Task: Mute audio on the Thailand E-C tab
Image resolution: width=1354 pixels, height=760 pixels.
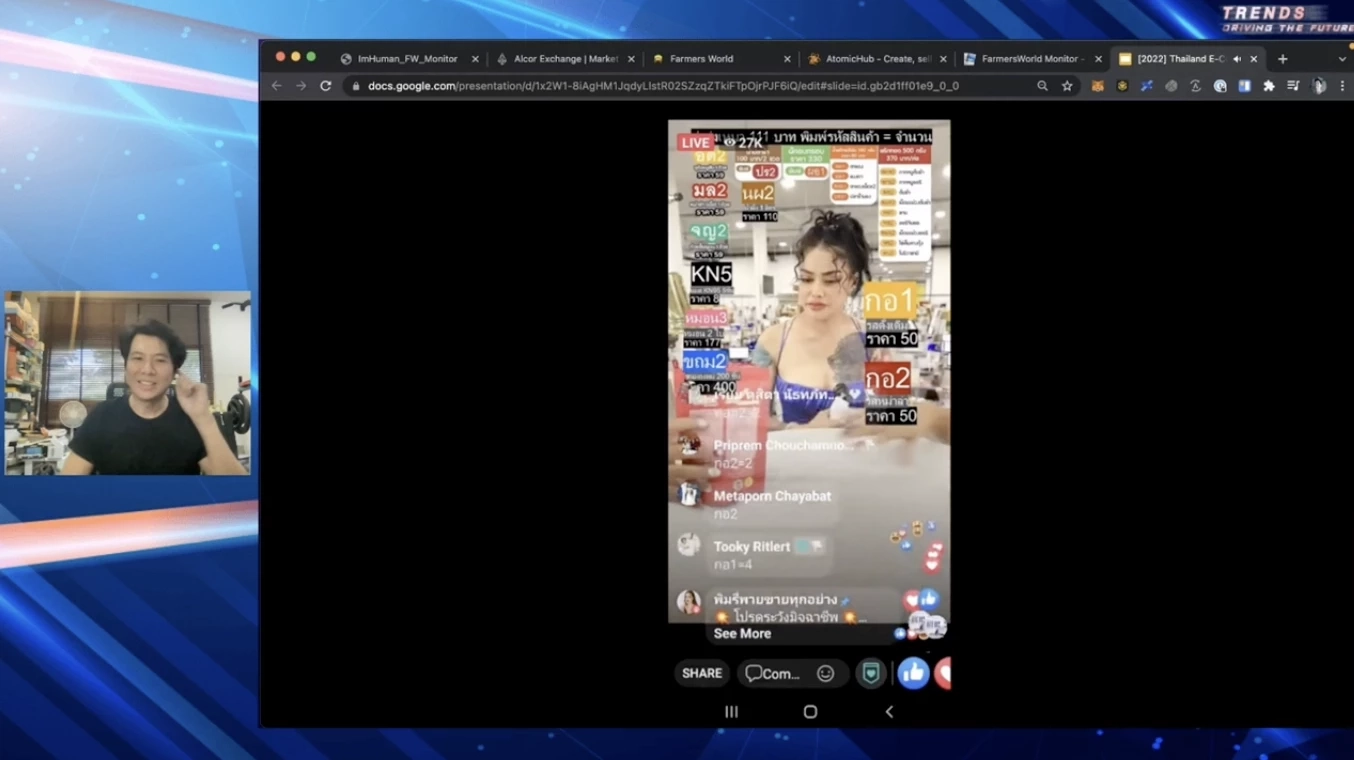Action: (x=1238, y=59)
